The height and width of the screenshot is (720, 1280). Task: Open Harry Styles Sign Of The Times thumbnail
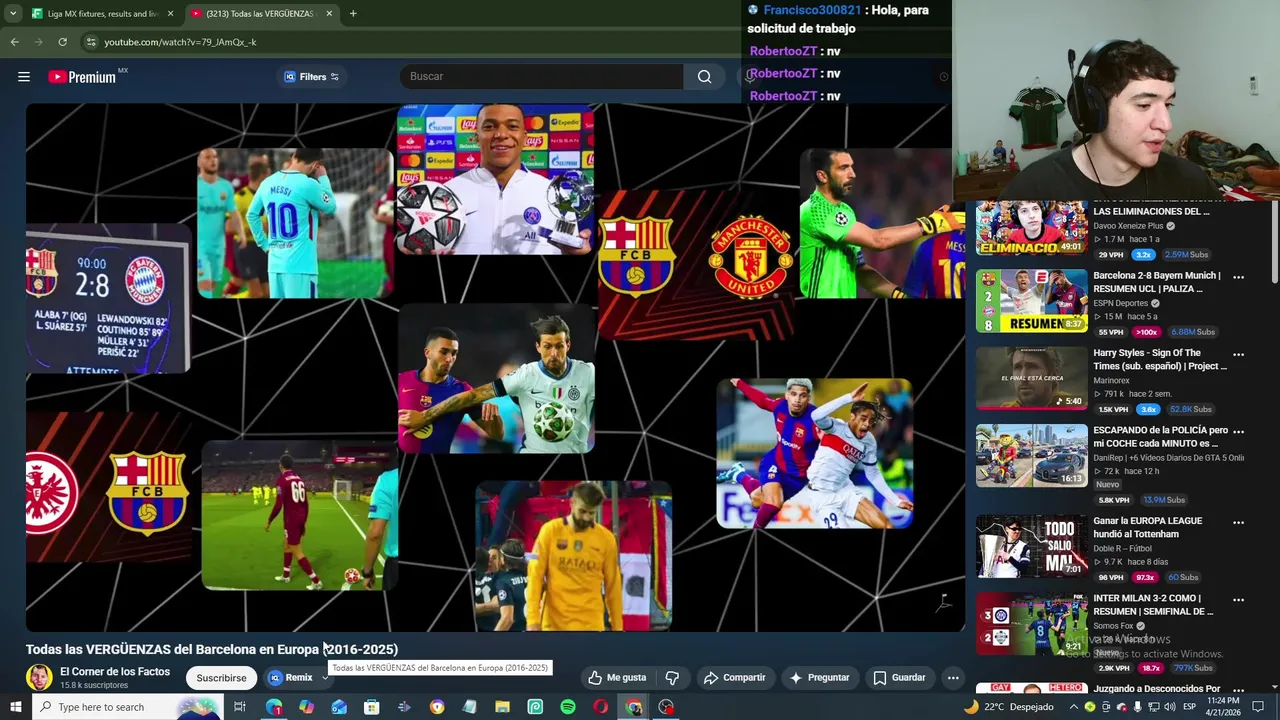tap(1031, 378)
